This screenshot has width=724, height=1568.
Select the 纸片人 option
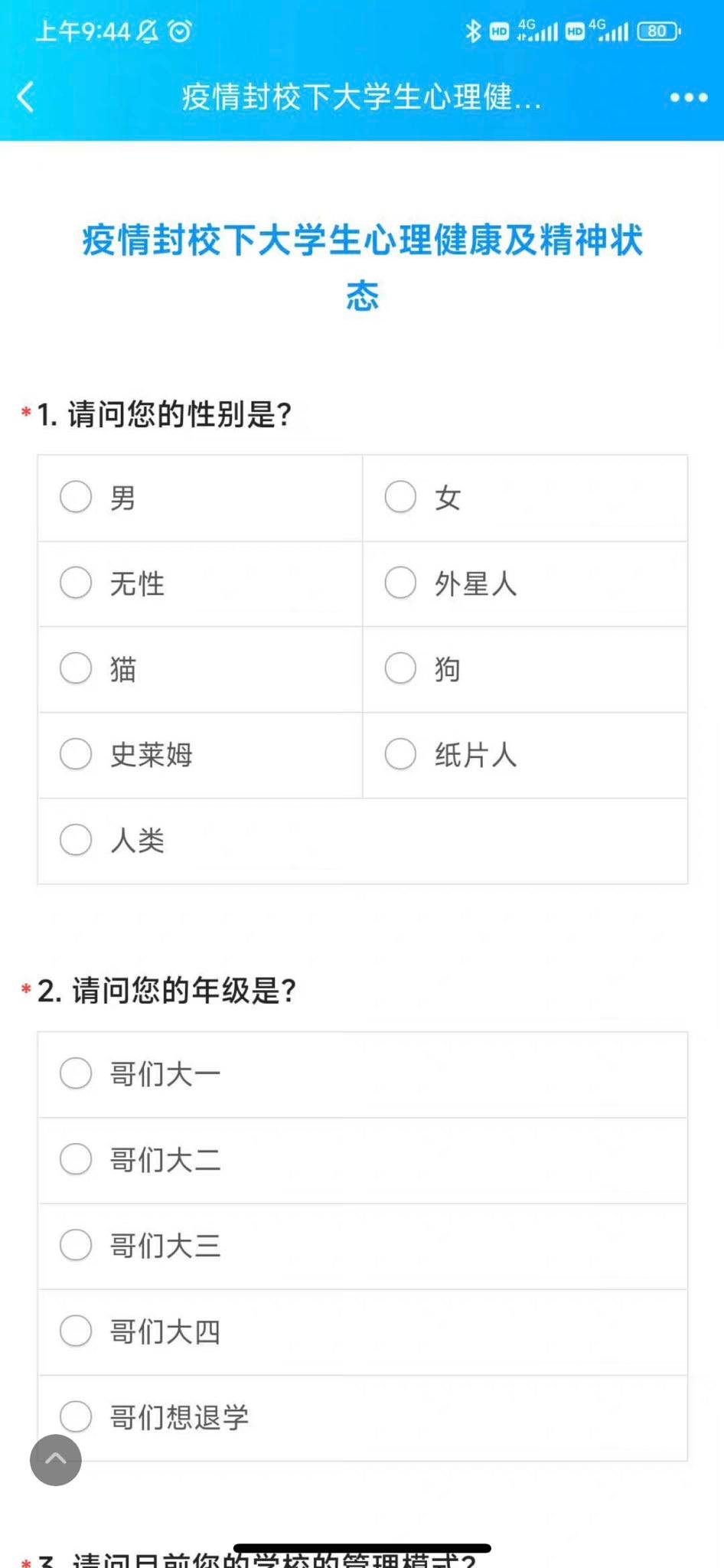pyautogui.click(x=400, y=754)
